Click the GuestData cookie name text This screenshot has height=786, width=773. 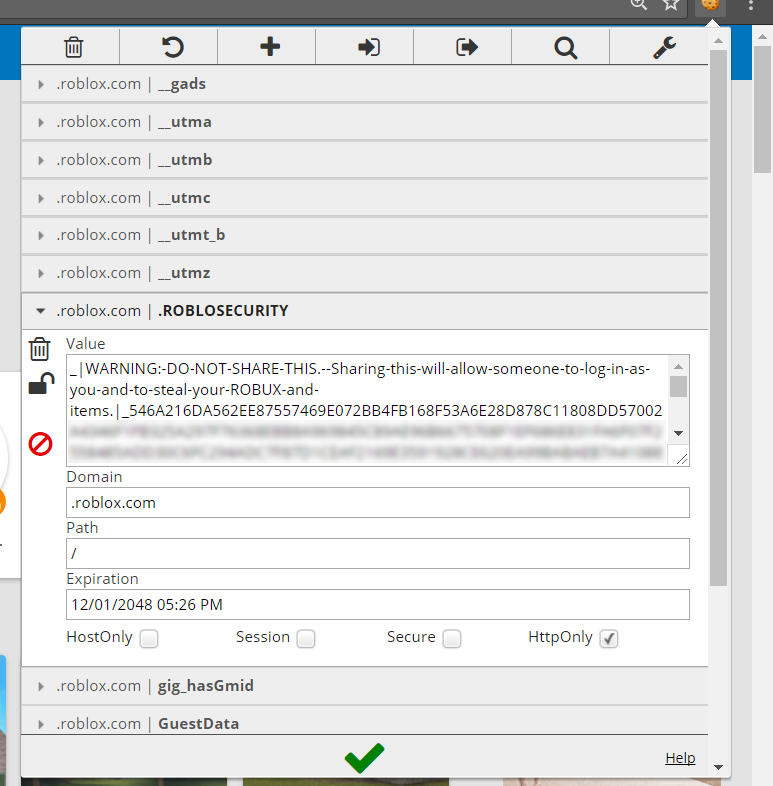tap(199, 724)
